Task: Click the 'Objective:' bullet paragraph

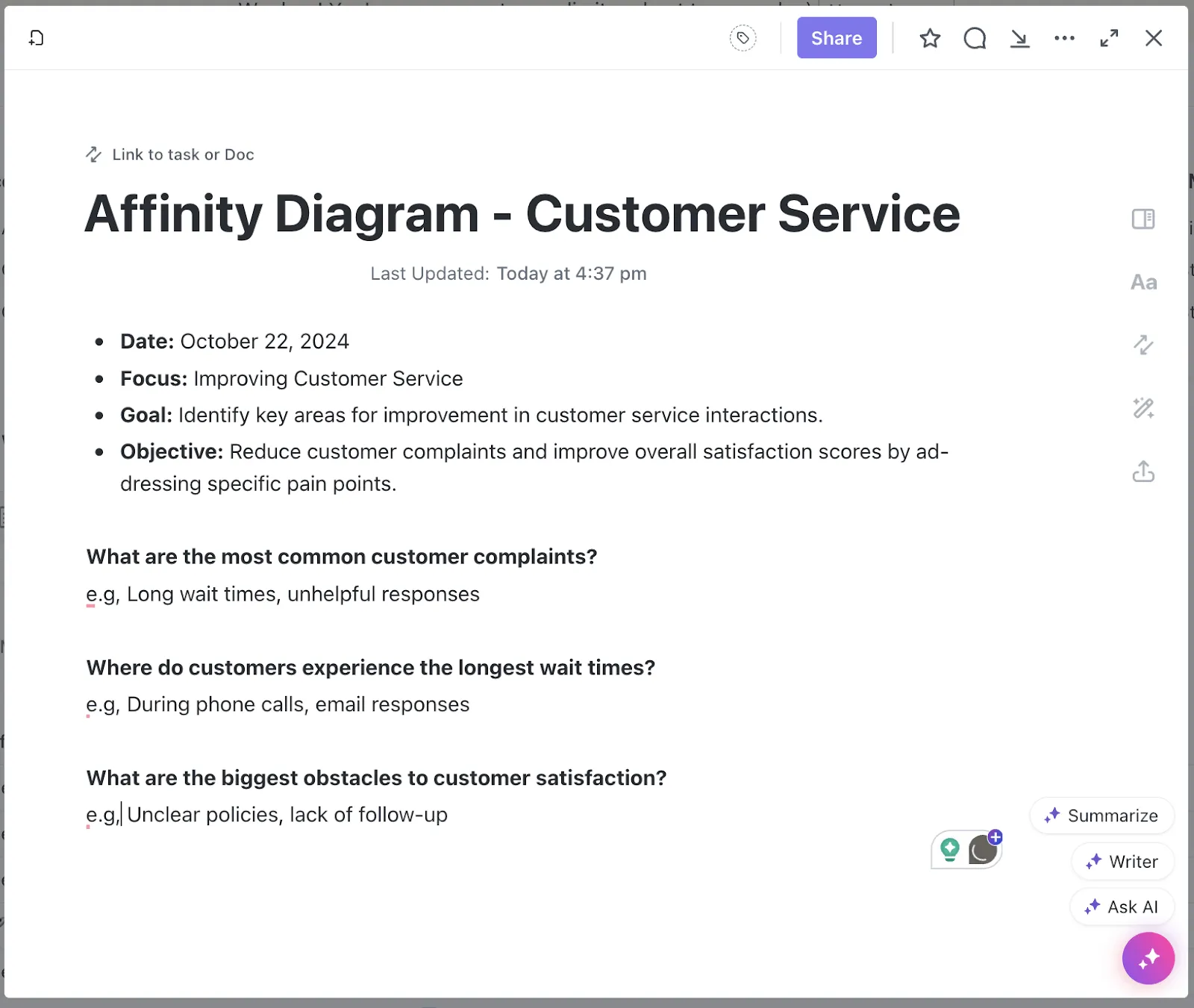Action: pyautogui.click(x=534, y=468)
